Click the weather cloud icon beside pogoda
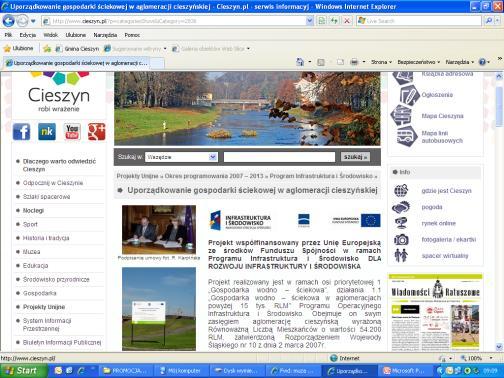Image resolution: width=504 pixels, height=378 pixels. click(x=401, y=207)
